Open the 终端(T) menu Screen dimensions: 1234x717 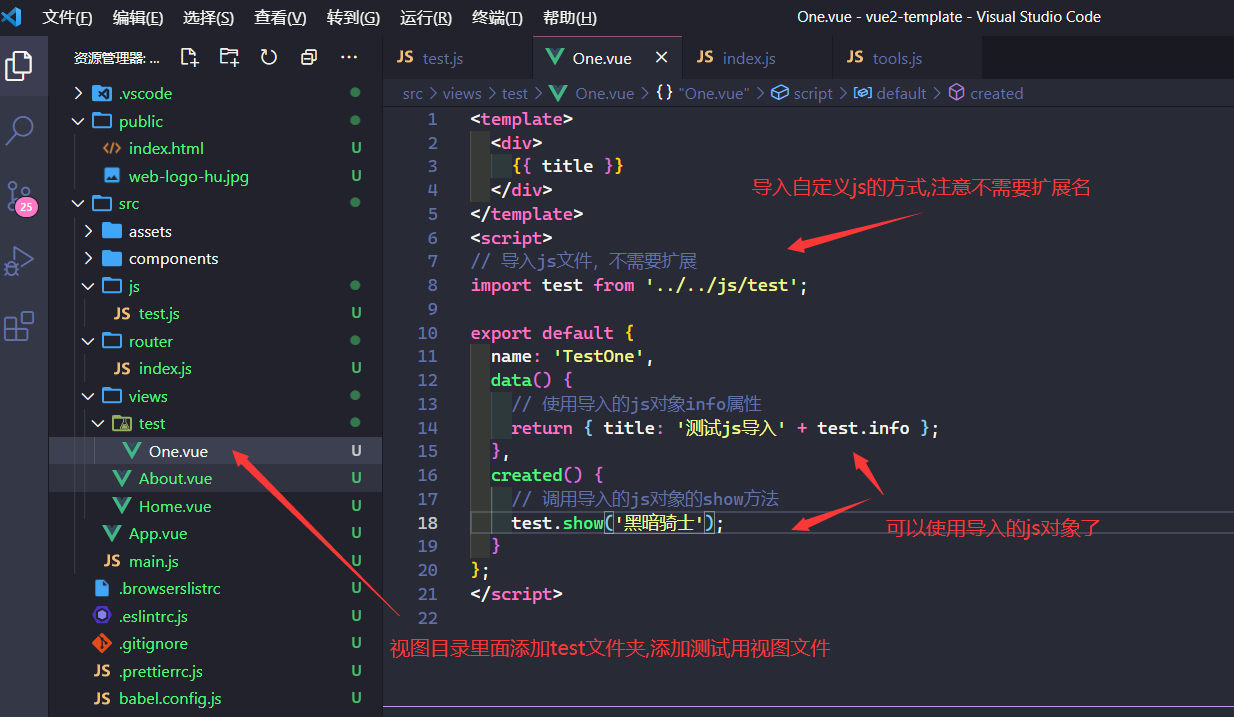497,18
